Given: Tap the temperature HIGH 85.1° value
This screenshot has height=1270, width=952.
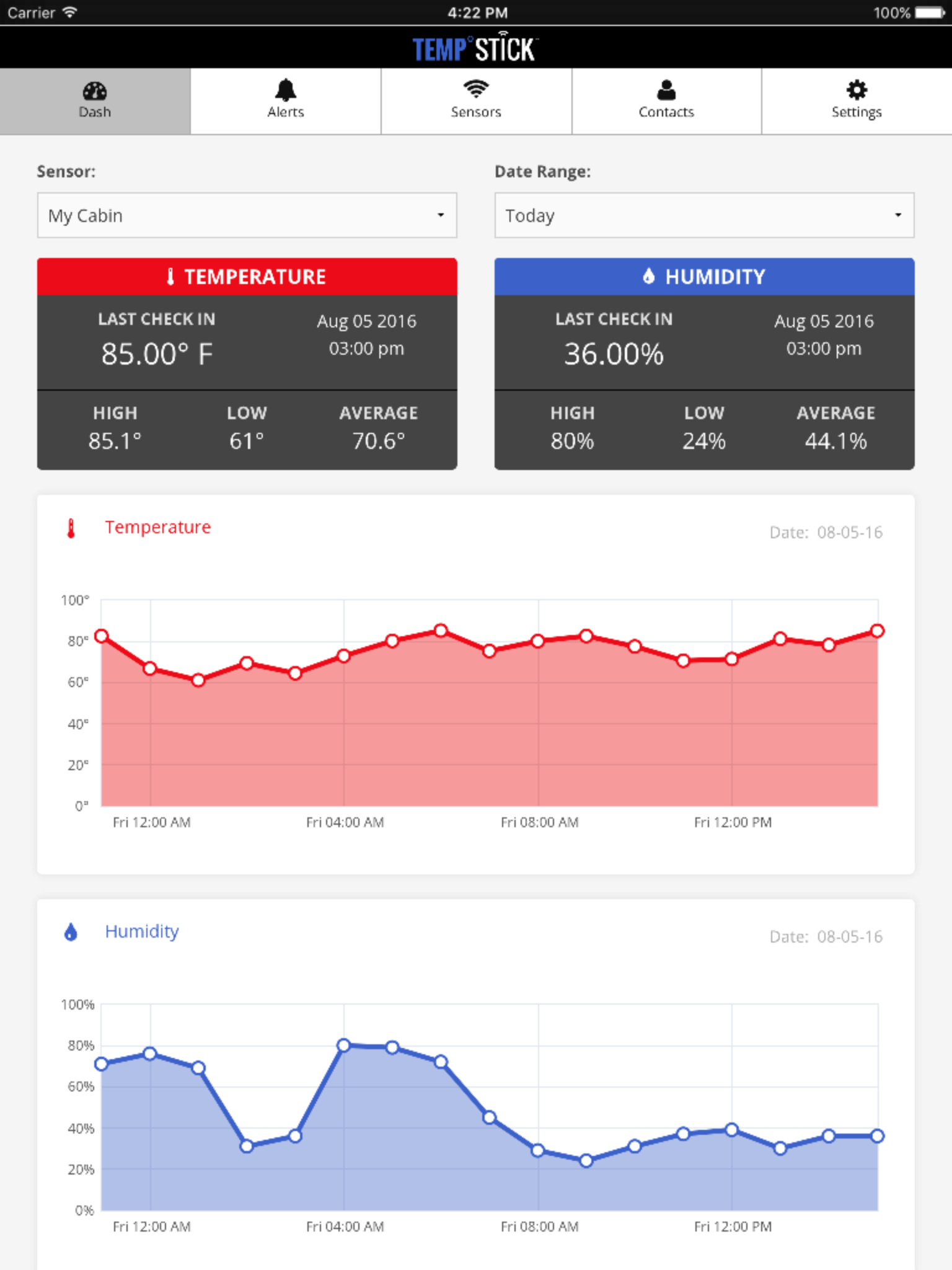Looking at the screenshot, I should [115, 441].
